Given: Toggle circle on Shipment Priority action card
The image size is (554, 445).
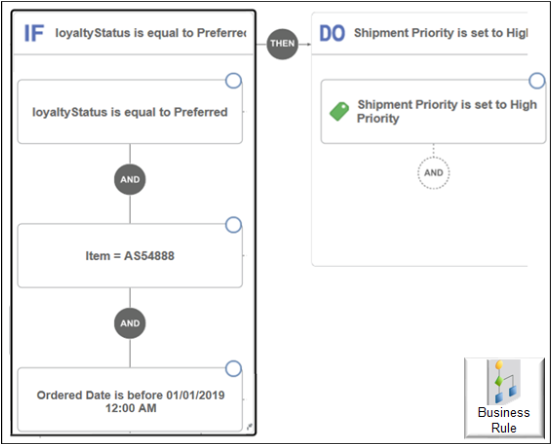Looking at the screenshot, I should click(x=537, y=81).
